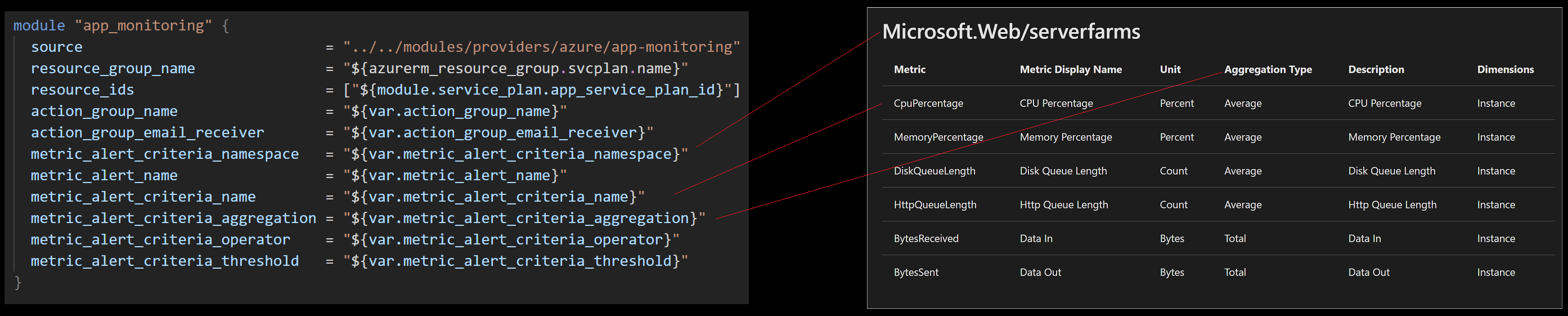The image size is (1568, 316).
Task: Select the var.metric_alert_criteria_name value
Action: (x=493, y=197)
